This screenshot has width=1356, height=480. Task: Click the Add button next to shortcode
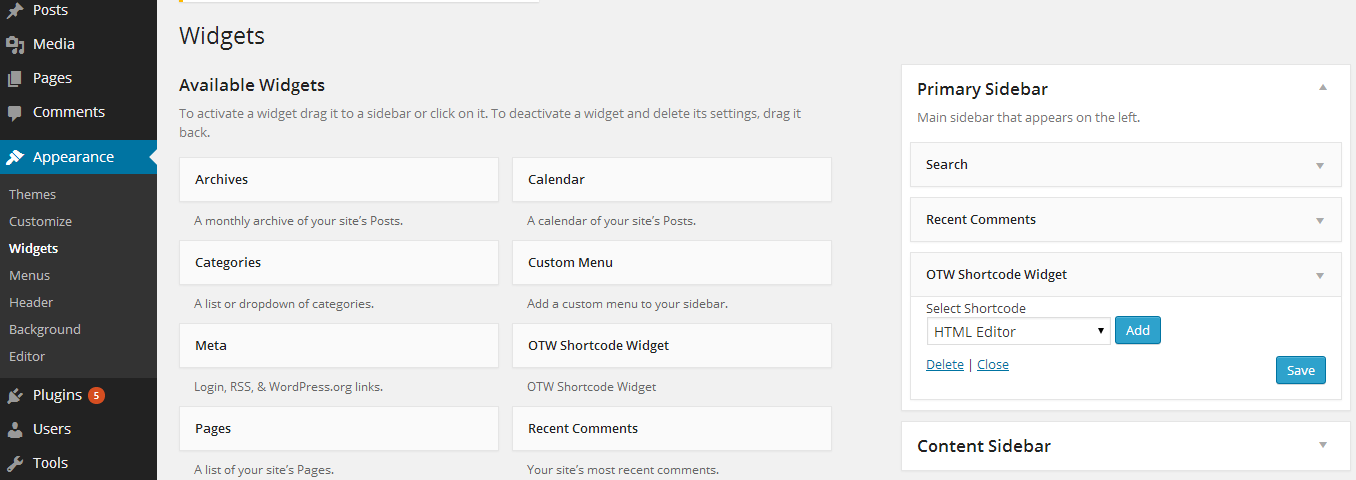pos(1138,331)
